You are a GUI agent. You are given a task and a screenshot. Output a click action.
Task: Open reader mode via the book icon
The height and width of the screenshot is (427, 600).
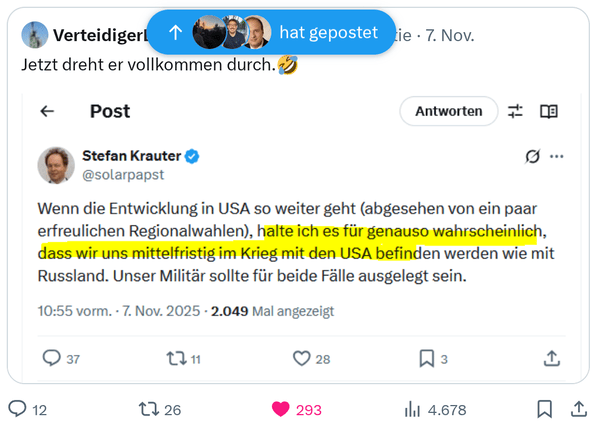[549, 112]
